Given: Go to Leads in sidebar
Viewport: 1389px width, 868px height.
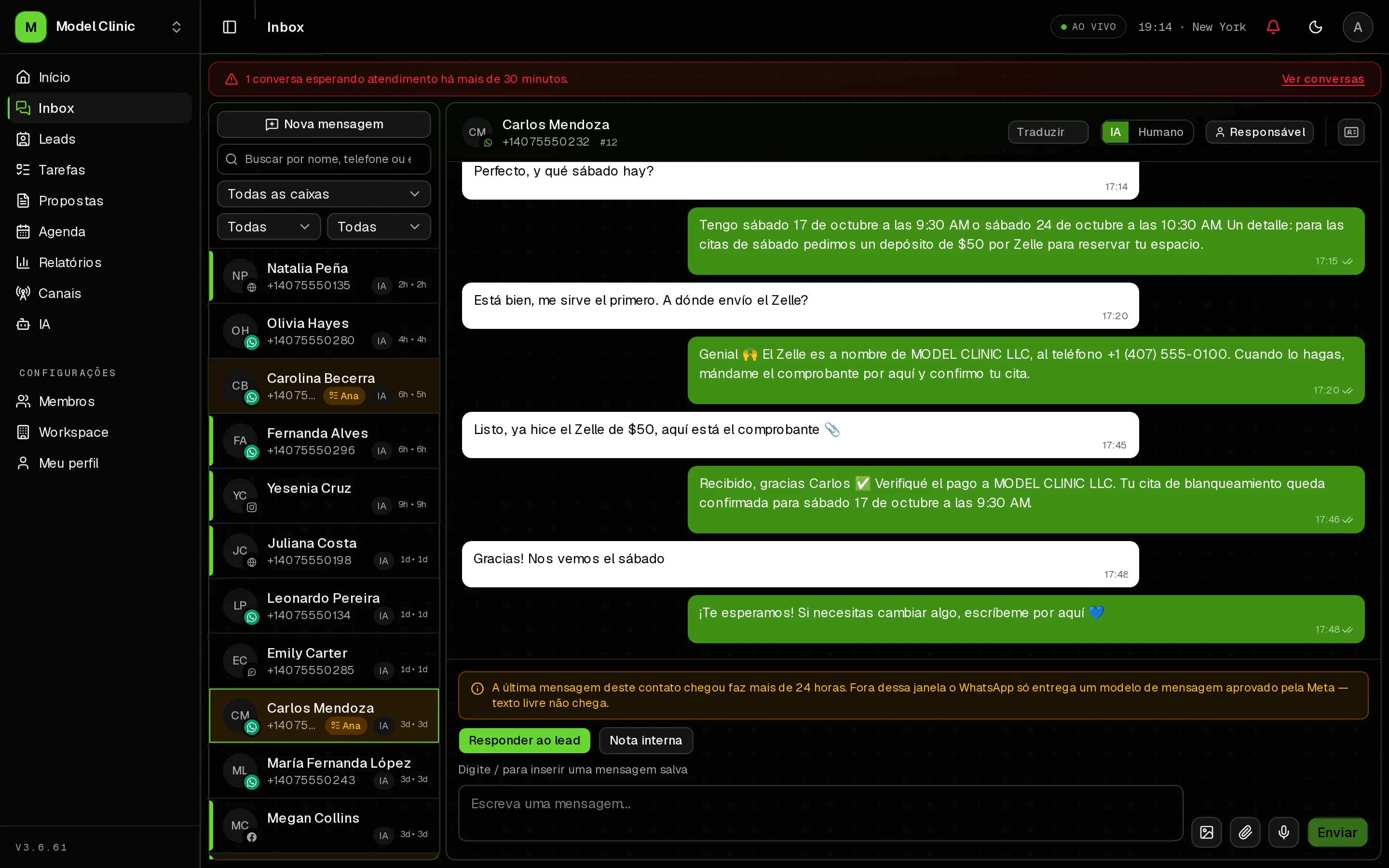Looking at the screenshot, I should click(x=100, y=139).
